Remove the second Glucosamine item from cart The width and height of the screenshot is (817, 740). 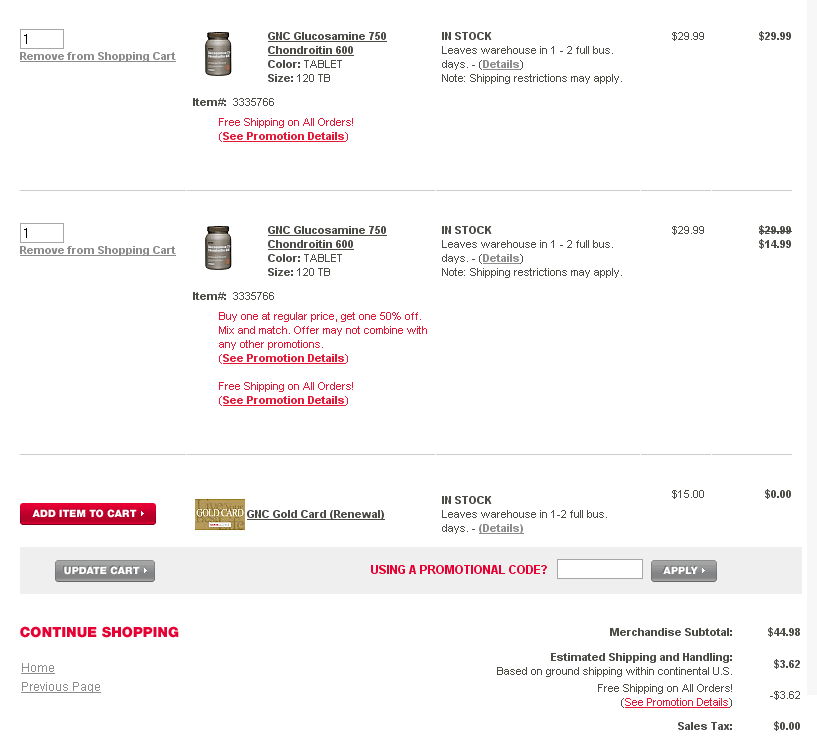click(97, 250)
